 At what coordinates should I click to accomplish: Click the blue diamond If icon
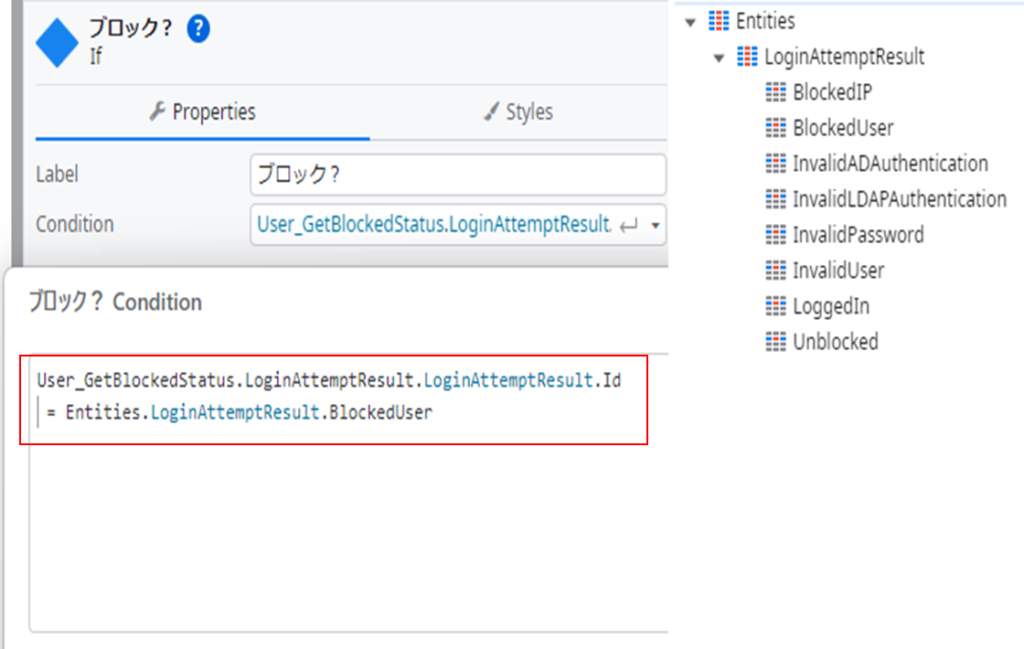pyautogui.click(x=57, y=43)
